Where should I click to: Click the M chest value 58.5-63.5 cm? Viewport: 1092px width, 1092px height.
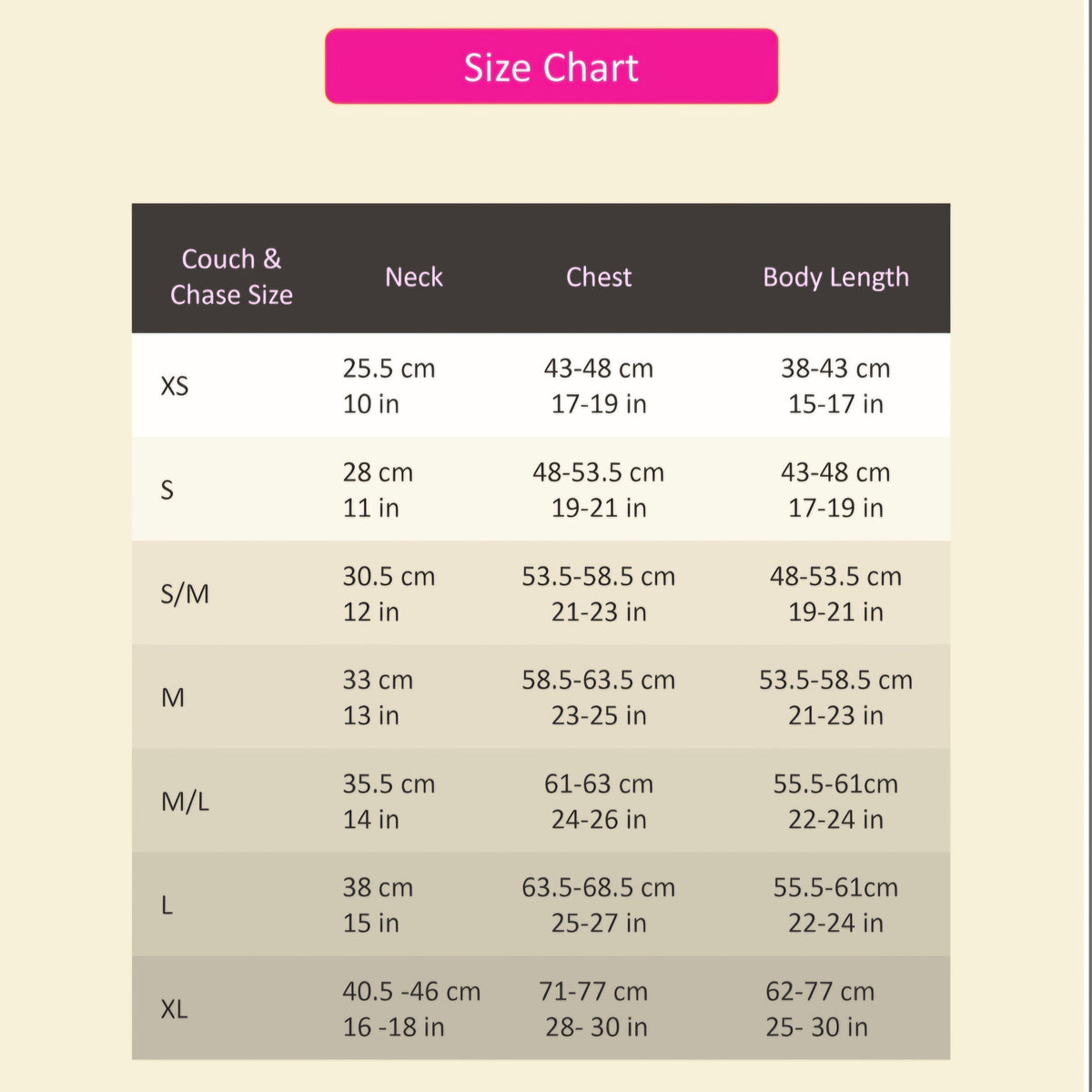coord(599,680)
